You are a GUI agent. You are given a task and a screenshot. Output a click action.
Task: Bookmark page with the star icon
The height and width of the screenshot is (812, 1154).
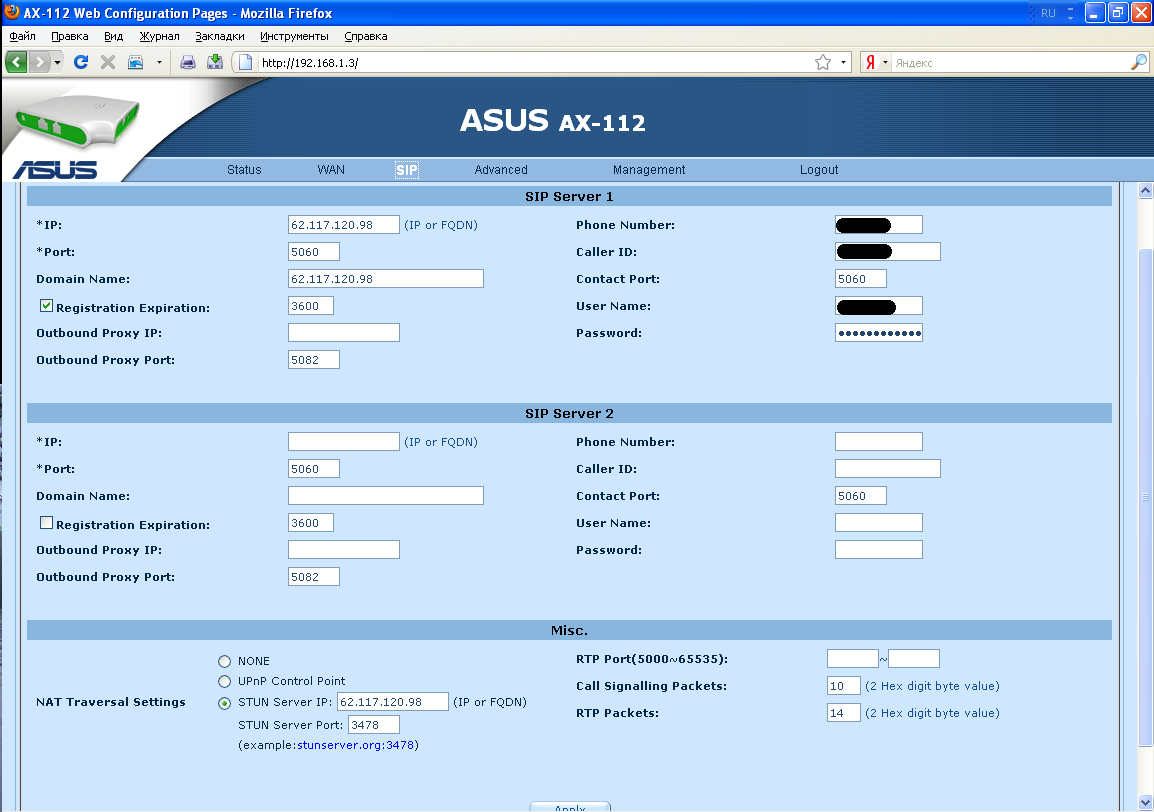(823, 63)
